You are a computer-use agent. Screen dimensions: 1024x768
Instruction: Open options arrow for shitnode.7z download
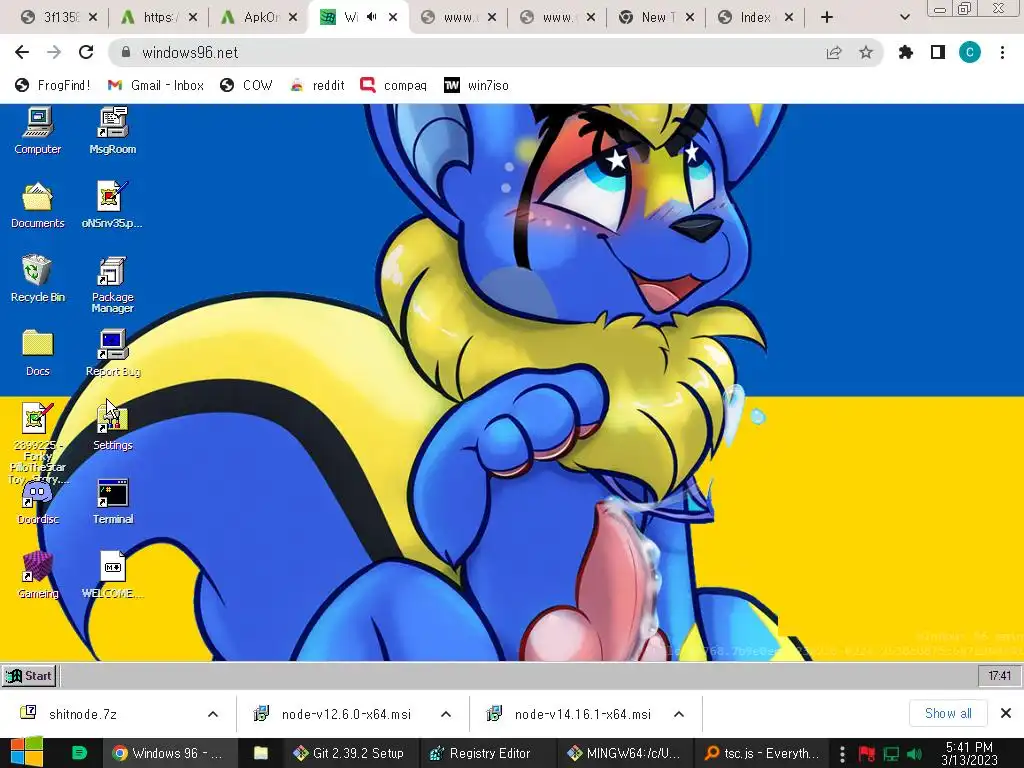213,714
